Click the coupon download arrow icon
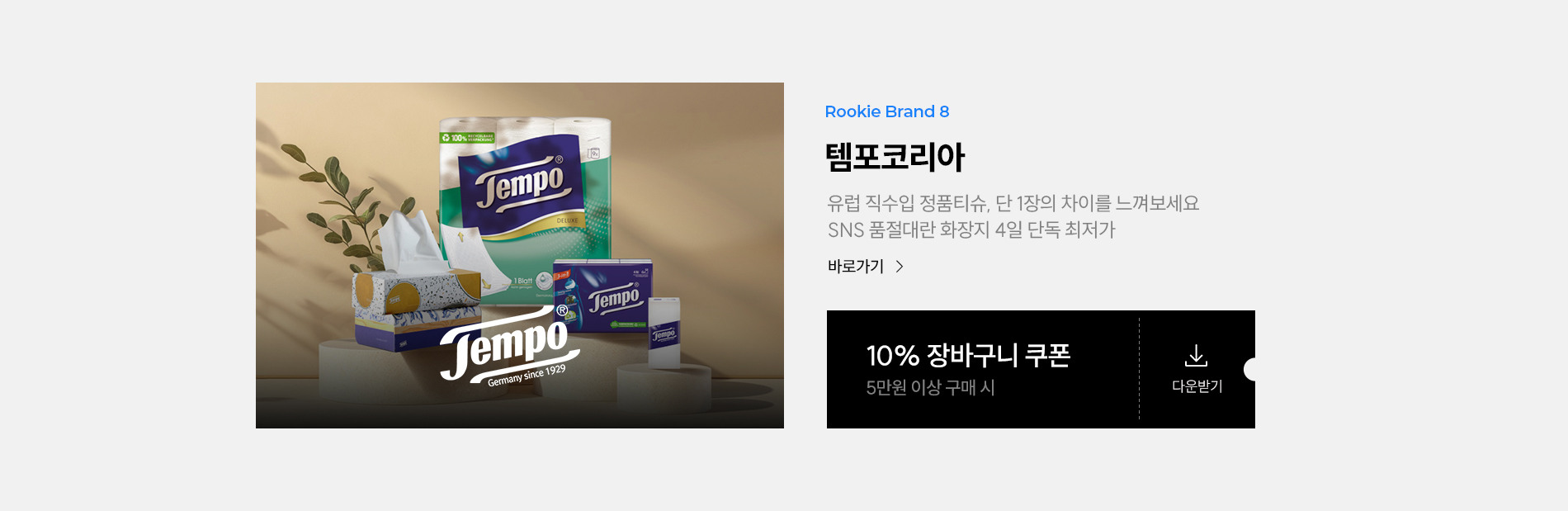The width and height of the screenshot is (1568, 511). pos(1196,356)
